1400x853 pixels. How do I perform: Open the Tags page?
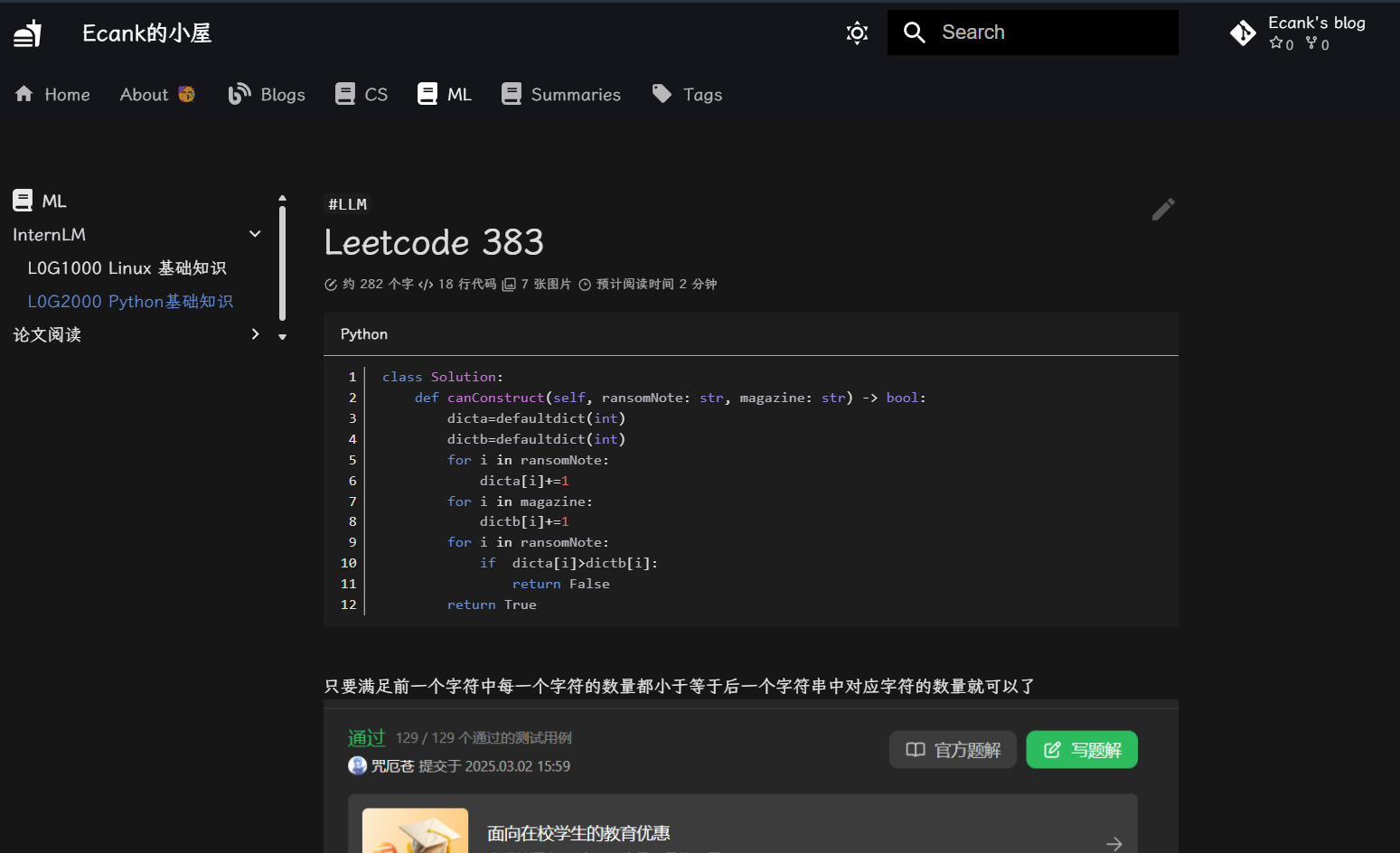point(688,95)
